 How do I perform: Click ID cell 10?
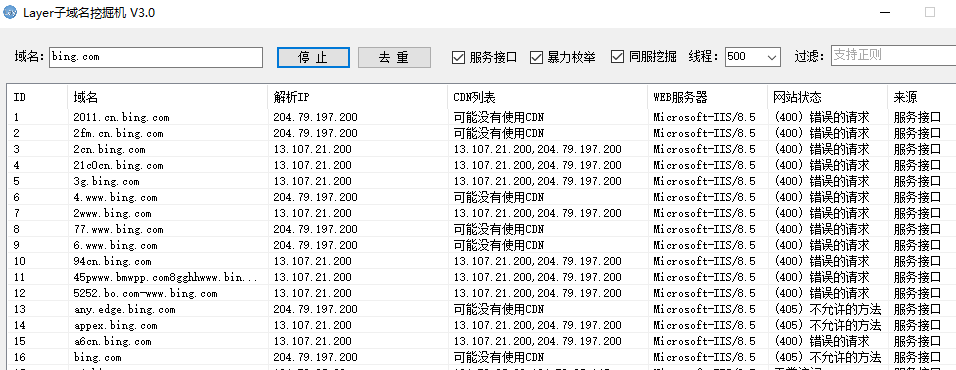pyautogui.click(x=20, y=261)
